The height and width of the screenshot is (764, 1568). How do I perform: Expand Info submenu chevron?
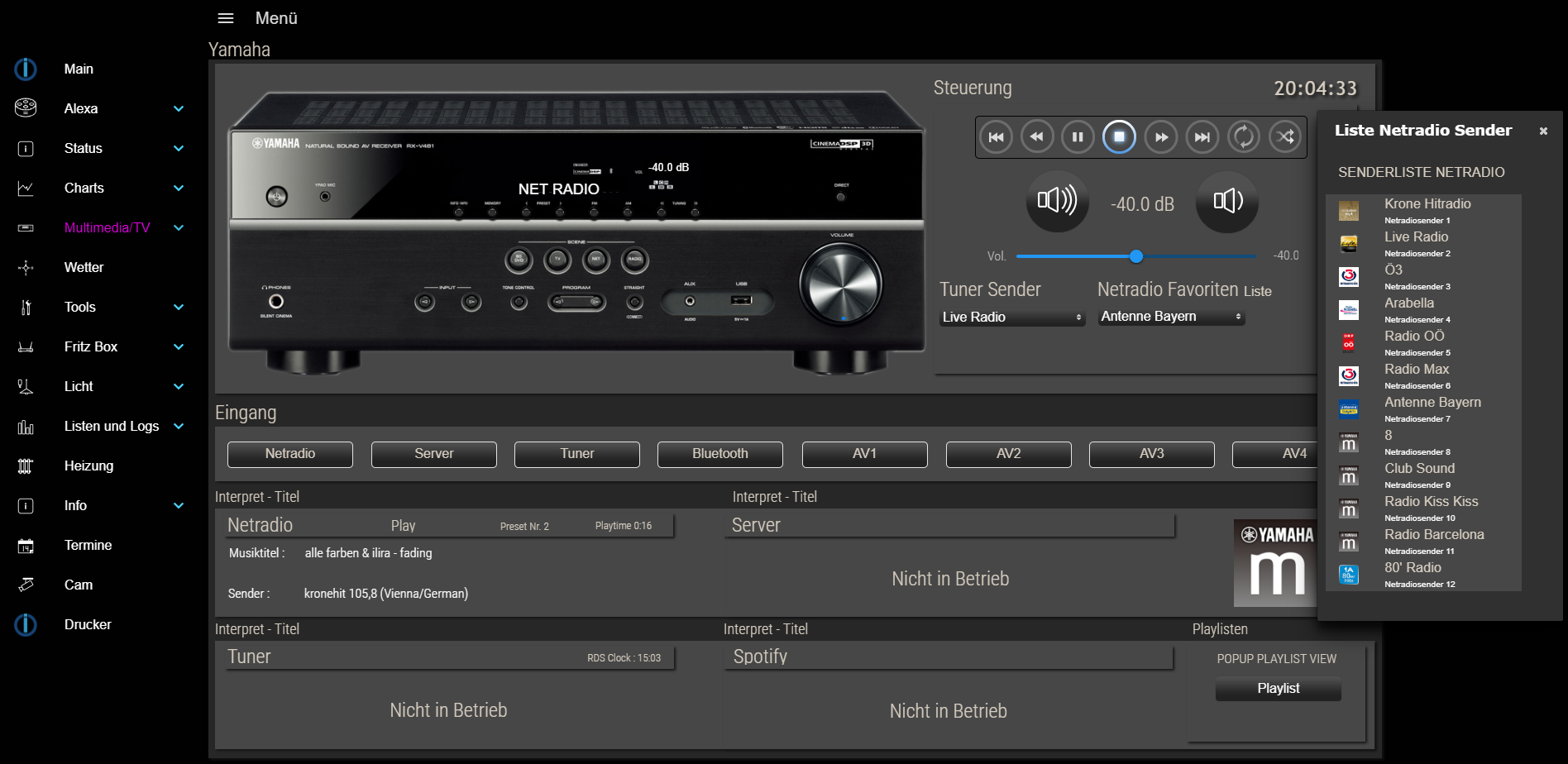tap(179, 506)
